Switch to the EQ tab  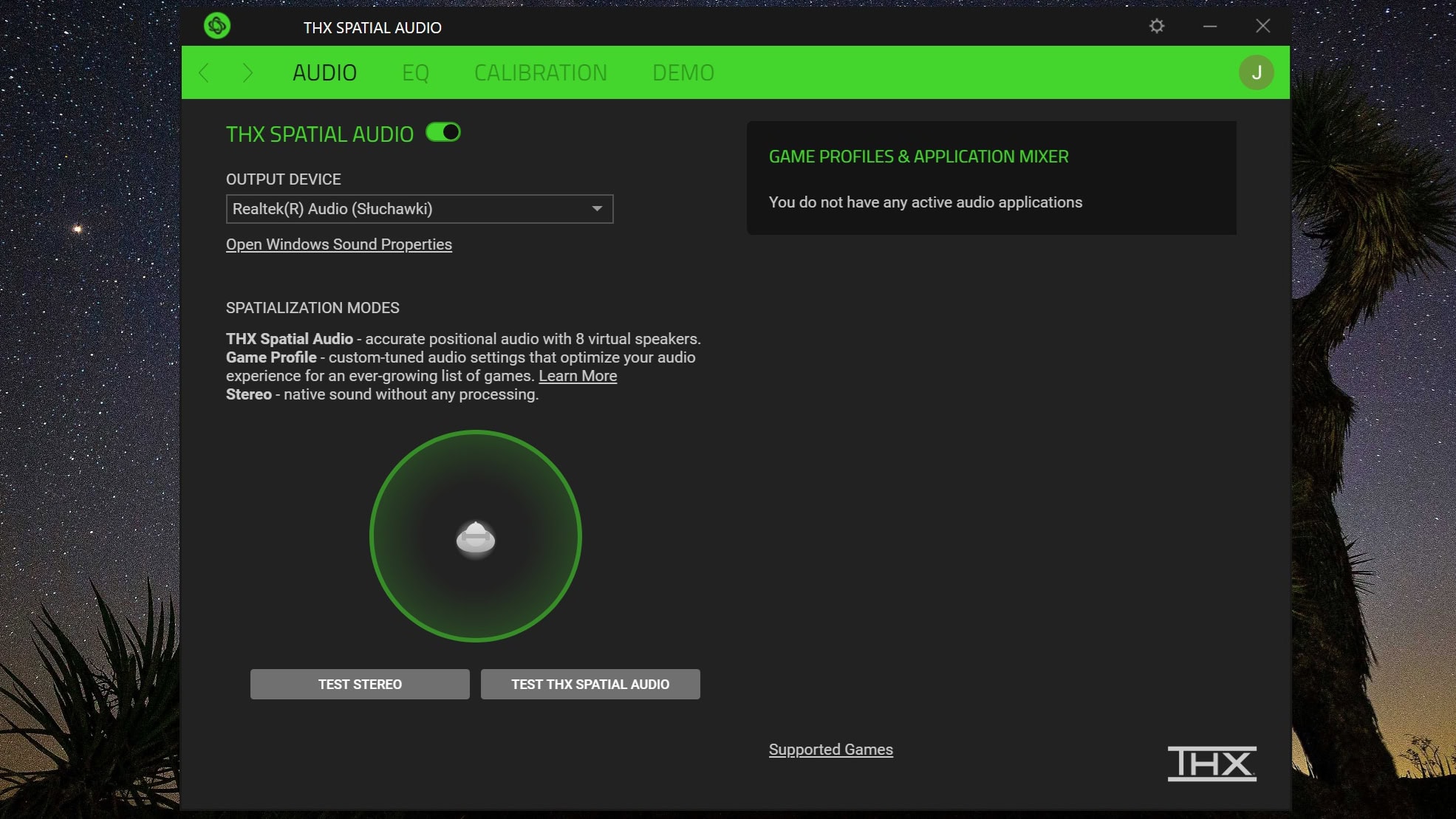point(415,72)
